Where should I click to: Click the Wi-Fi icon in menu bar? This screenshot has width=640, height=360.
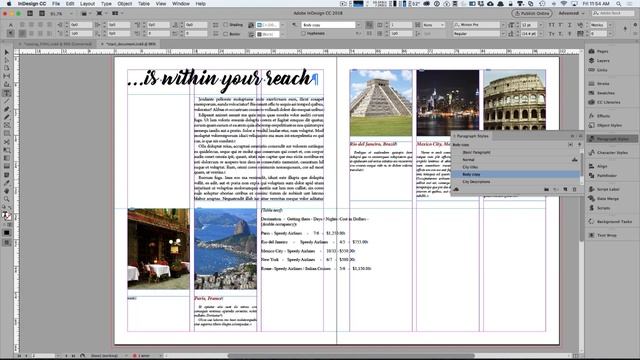click(564, 4)
